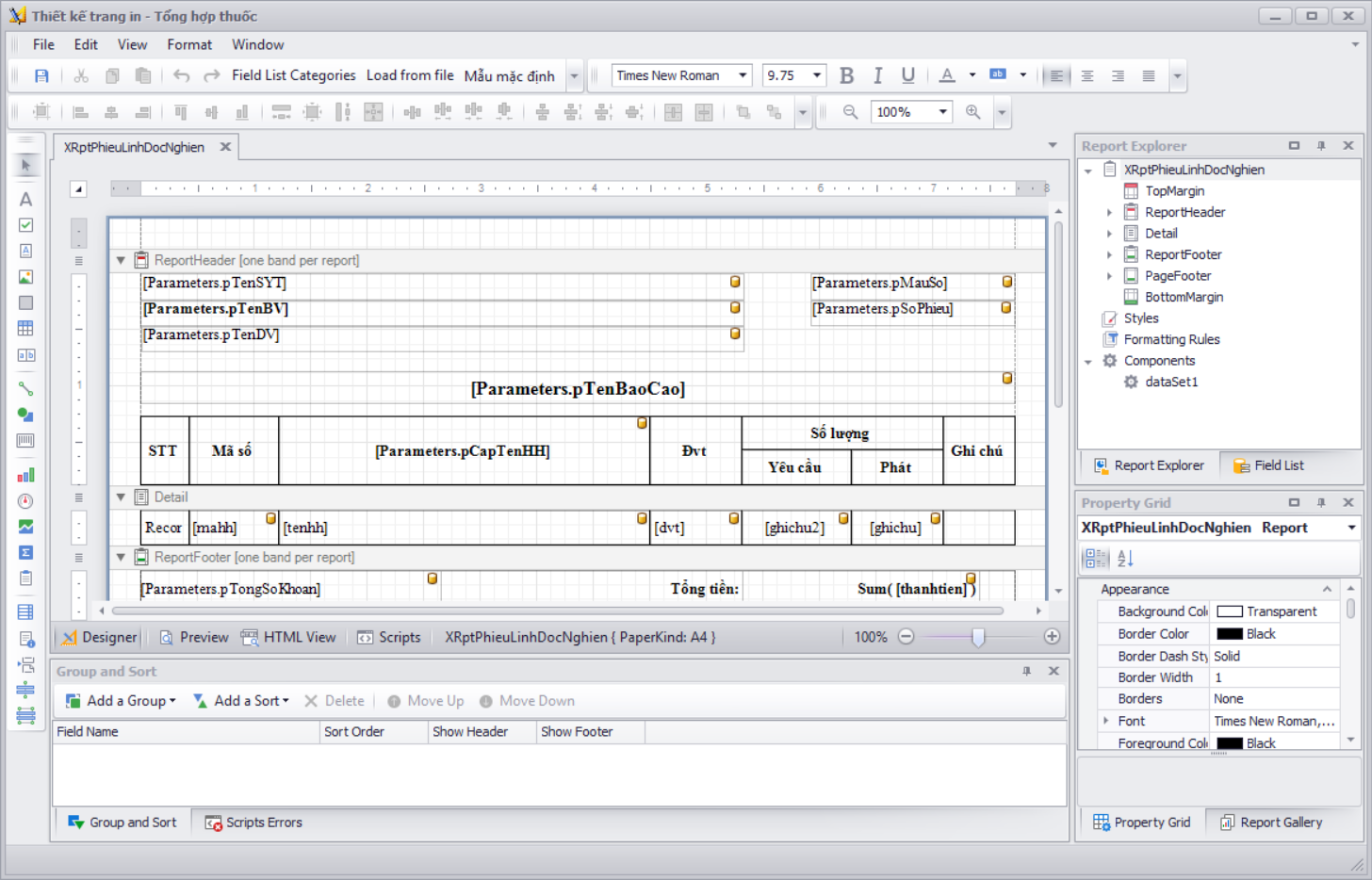Expand the ReportHeader node in Report Explorer
The width and height of the screenshot is (1372, 880).
[x=1109, y=212]
